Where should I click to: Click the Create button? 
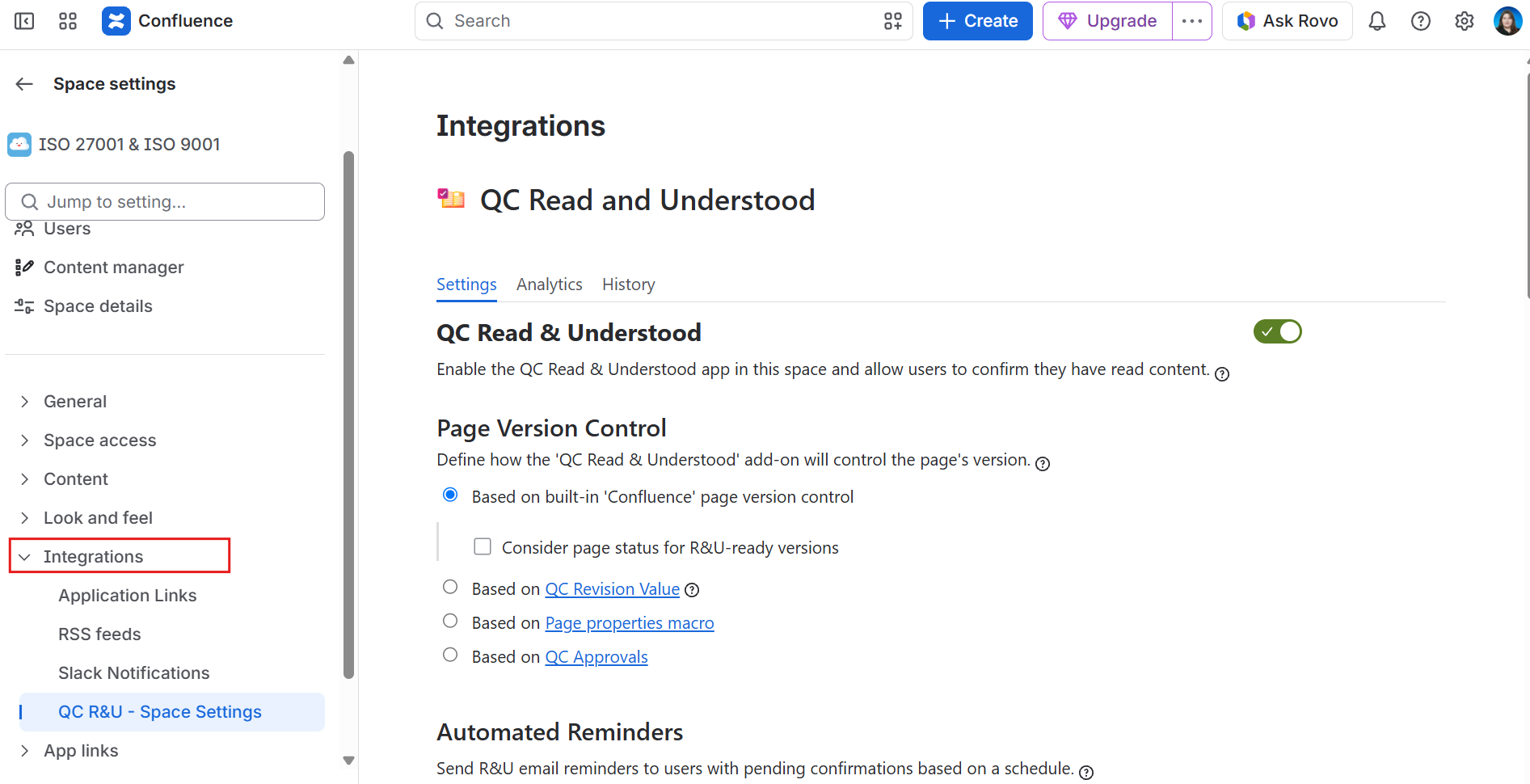click(x=978, y=21)
